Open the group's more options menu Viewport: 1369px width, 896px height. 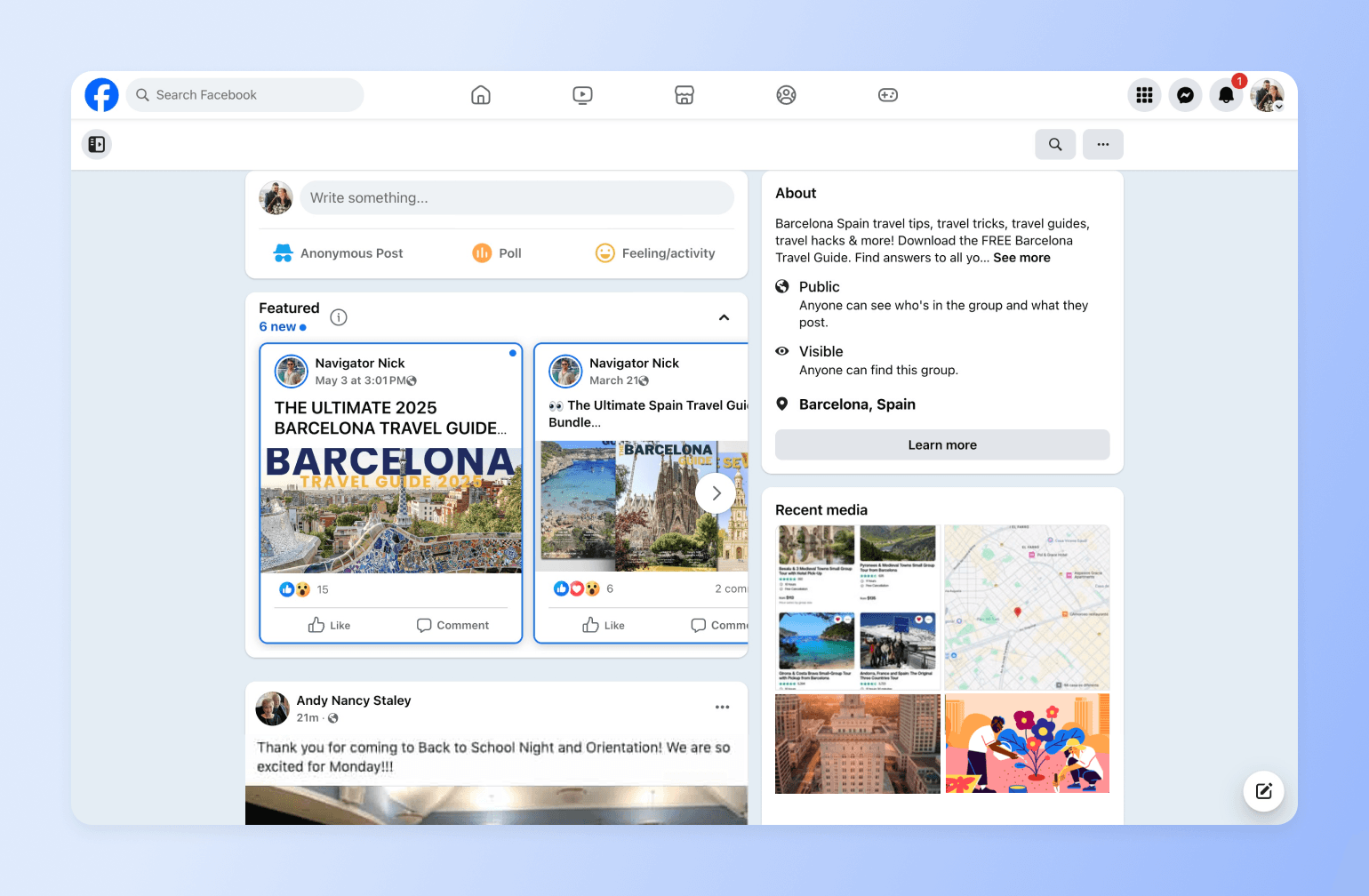(x=1102, y=143)
